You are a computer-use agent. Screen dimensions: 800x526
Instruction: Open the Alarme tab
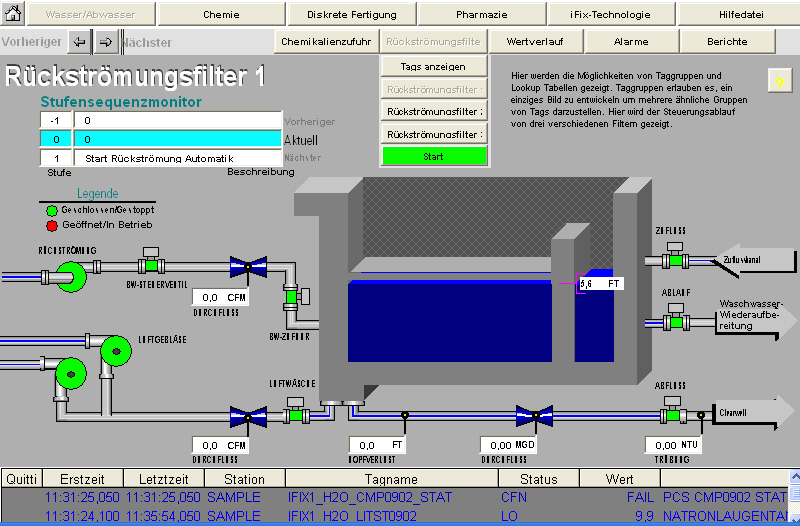pyautogui.click(x=631, y=42)
